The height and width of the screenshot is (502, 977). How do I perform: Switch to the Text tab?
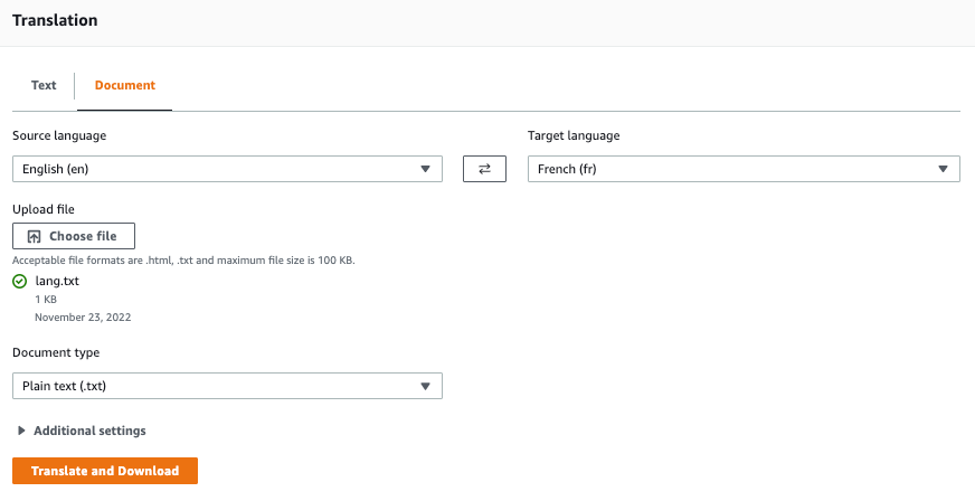click(44, 85)
